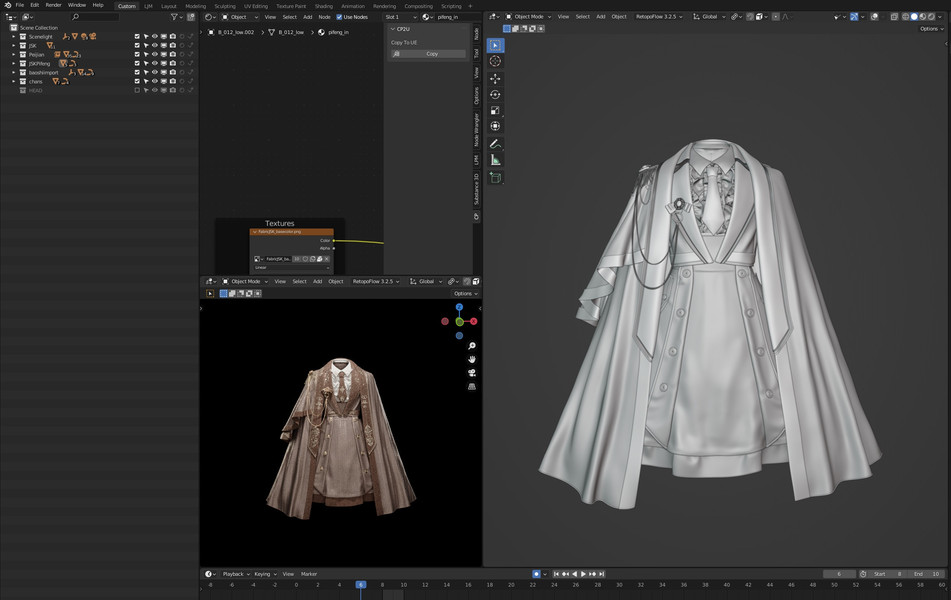
Task: Pick the Annotate tool
Action: pyautogui.click(x=495, y=144)
